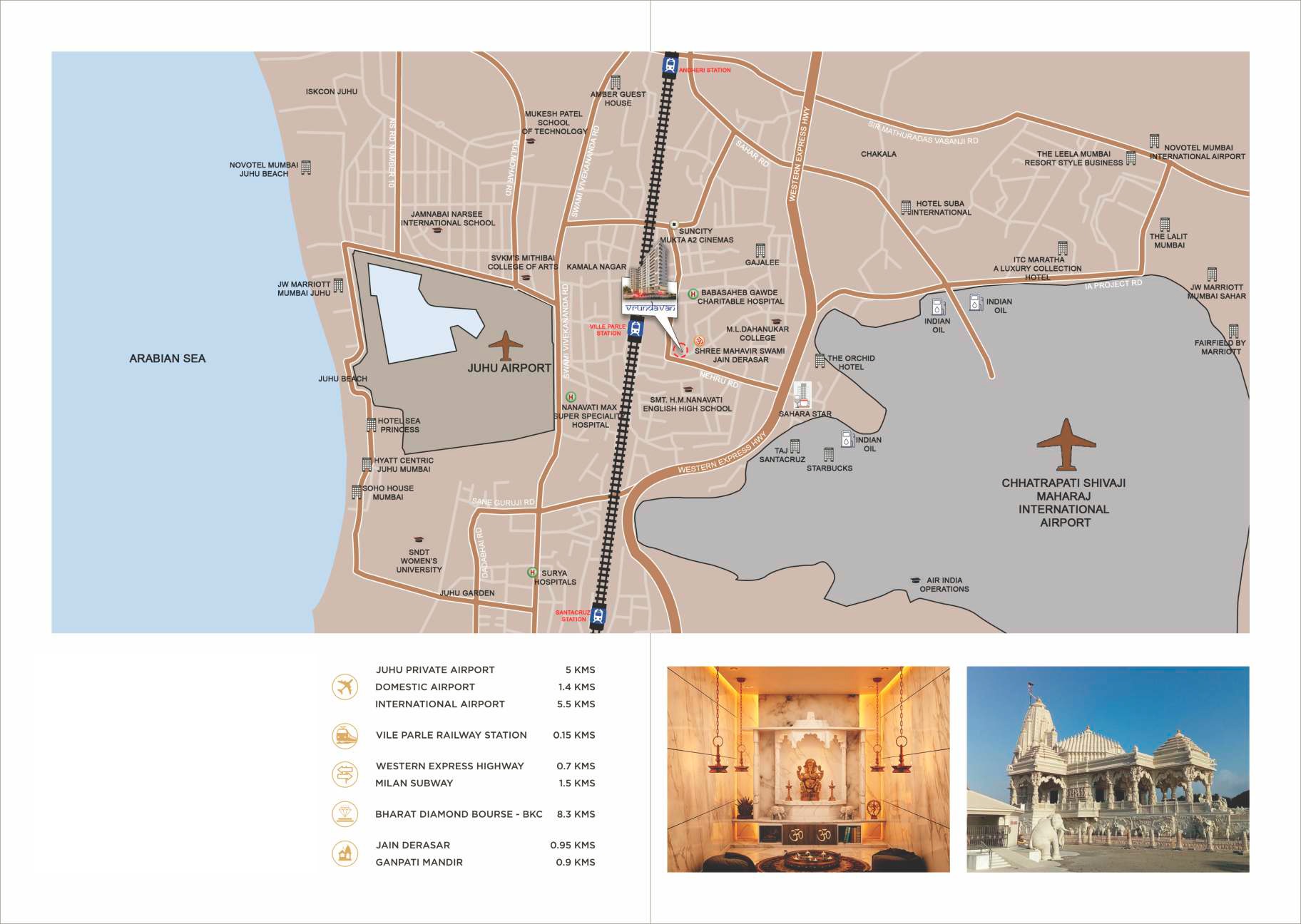Click the Andheri Station train icon
The height and width of the screenshot is (924, 1301).
tap(669, 66)
